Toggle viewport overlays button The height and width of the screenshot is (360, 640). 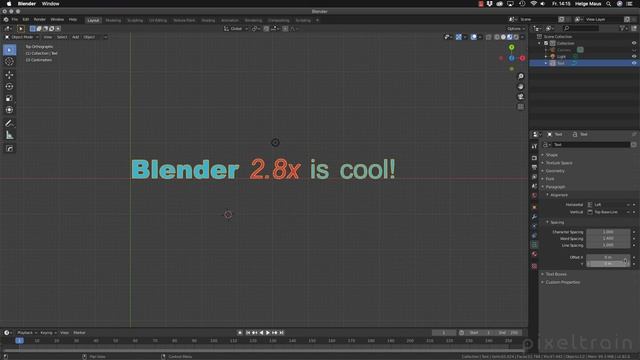473,37
